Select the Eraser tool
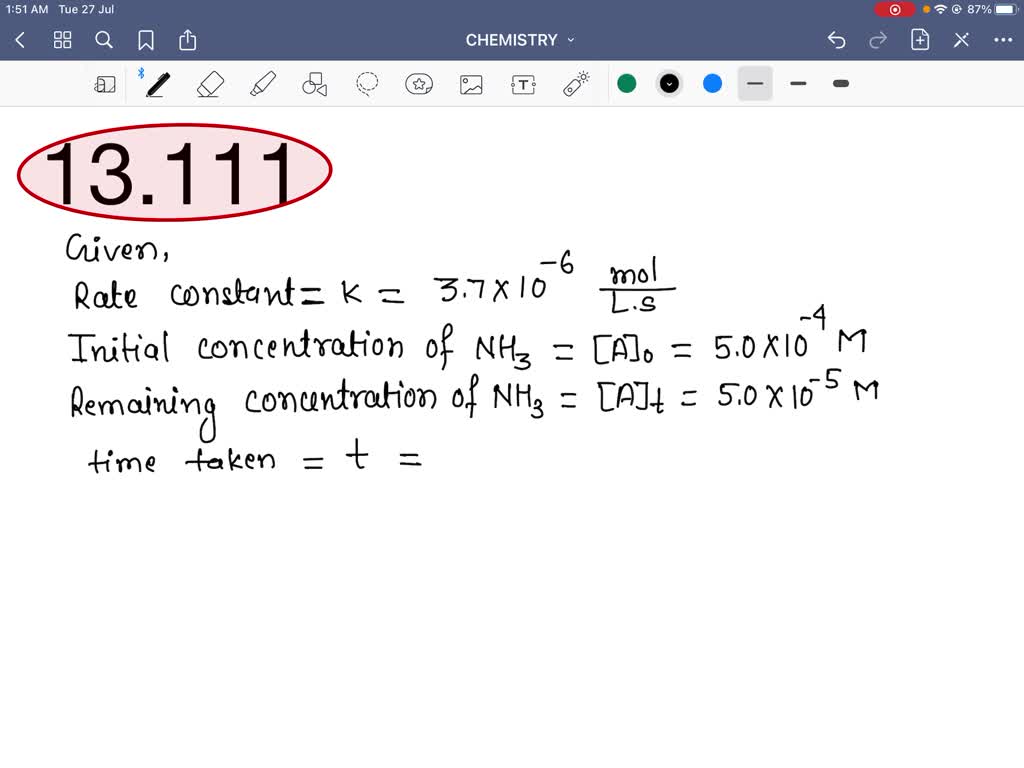Screen dimensions: 1024x768 pos(210,84)
